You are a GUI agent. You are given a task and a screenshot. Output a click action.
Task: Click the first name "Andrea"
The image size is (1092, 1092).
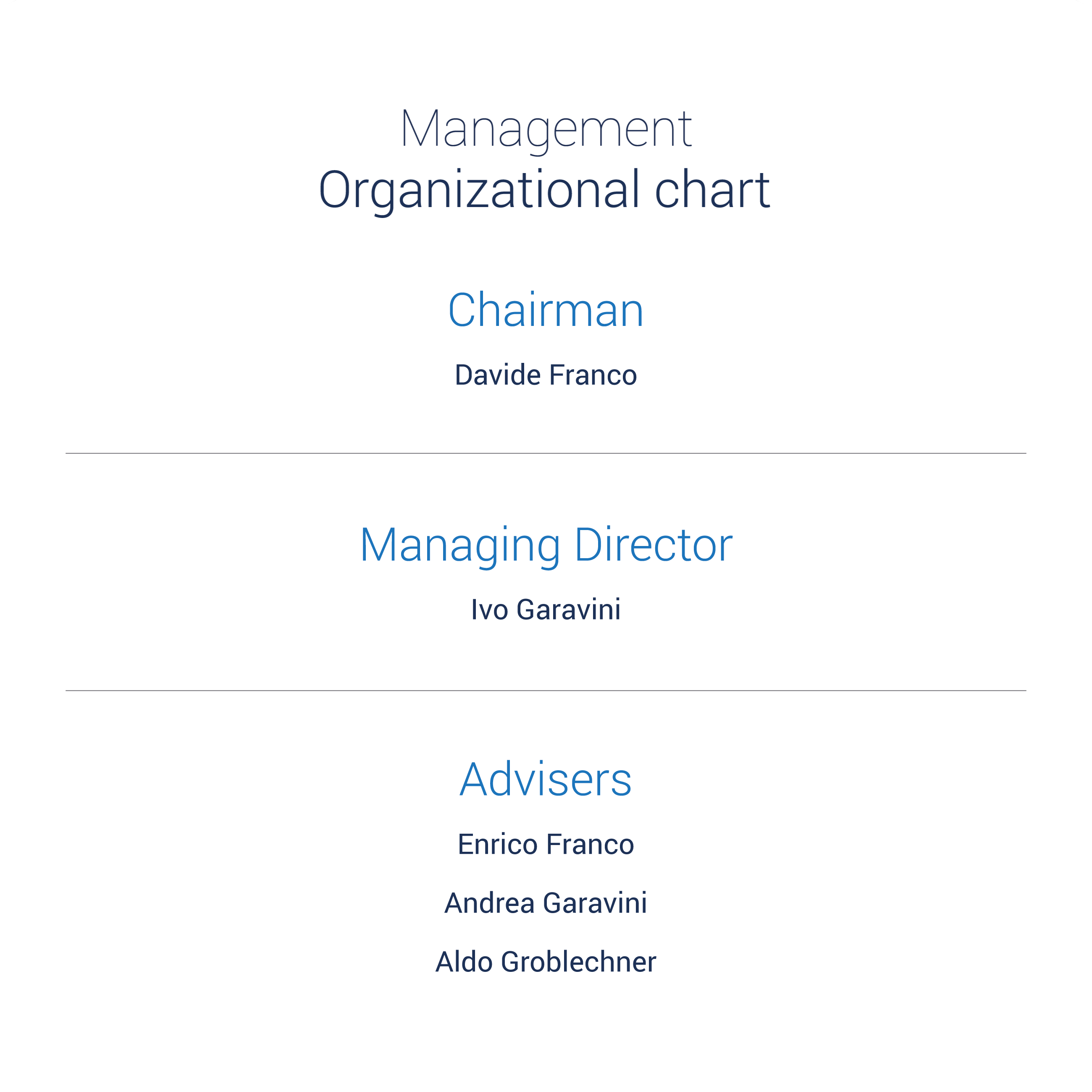[x=489, y=903]
